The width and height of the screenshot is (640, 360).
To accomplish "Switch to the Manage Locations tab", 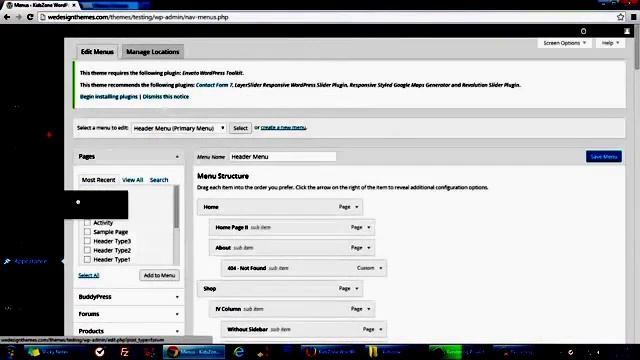I will 153,52.
